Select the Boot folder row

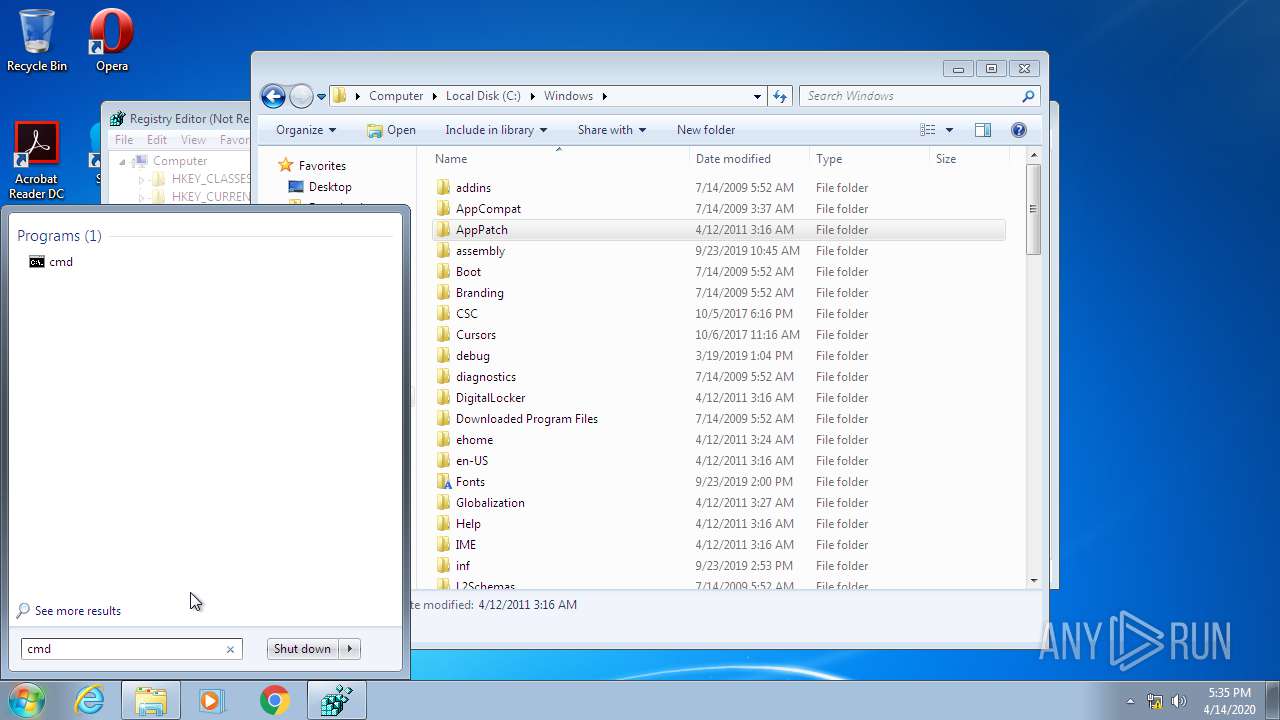pyautogui.click(x=719, y=272)
